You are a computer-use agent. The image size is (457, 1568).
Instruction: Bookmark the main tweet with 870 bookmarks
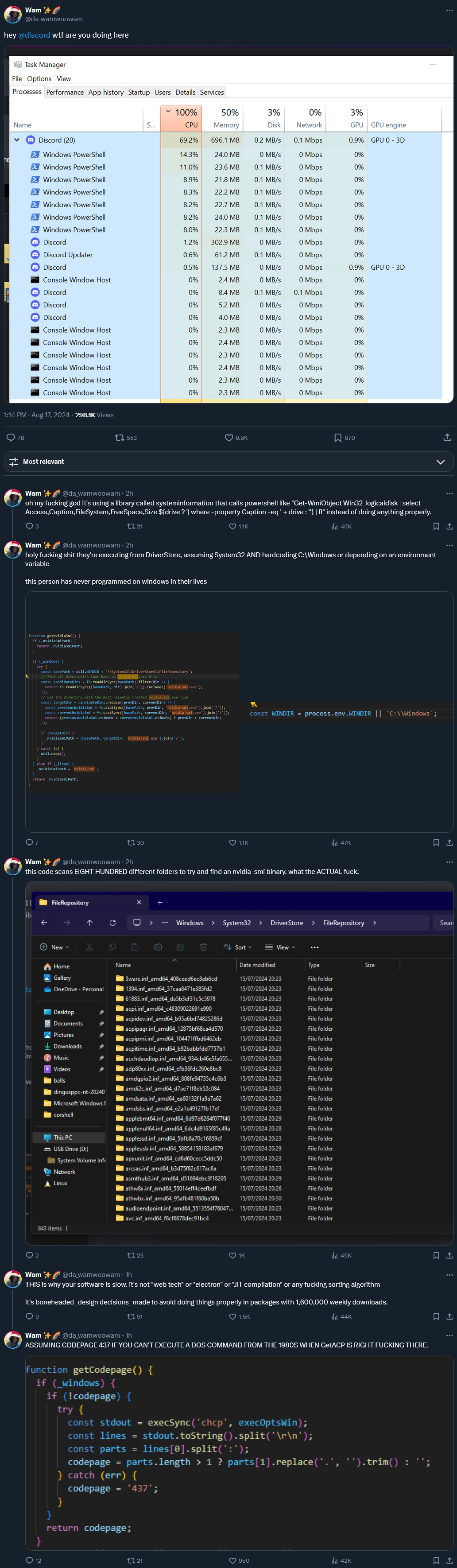pyautogui.click(x=345, y=438)
